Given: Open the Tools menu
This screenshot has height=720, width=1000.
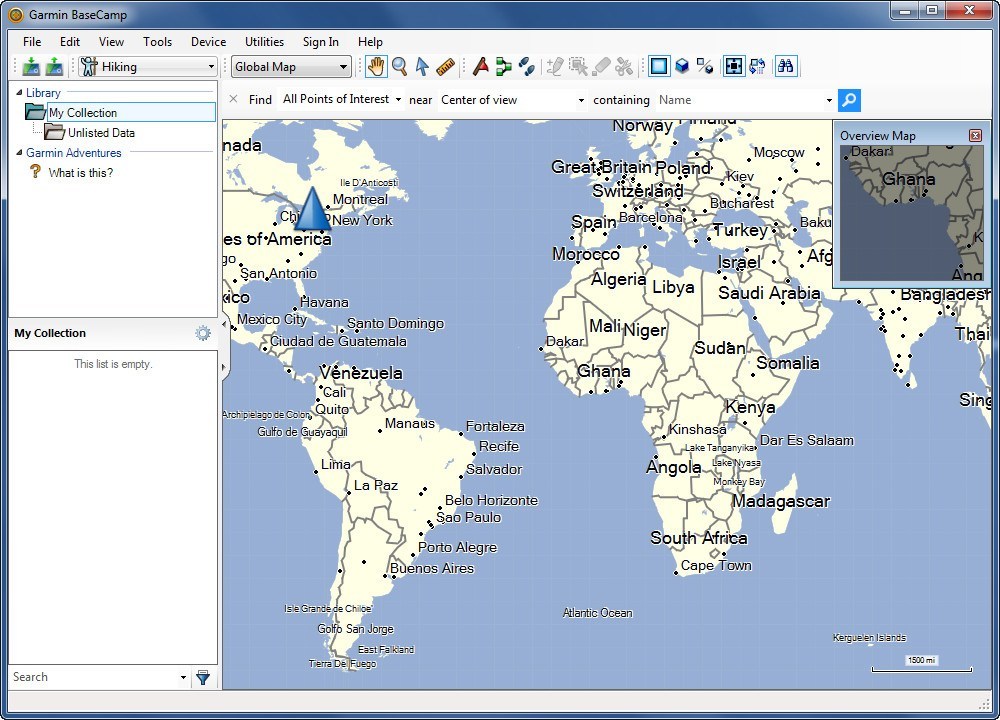Looking at the screenshot, I should pyautogui.click(x=158, y=41).
